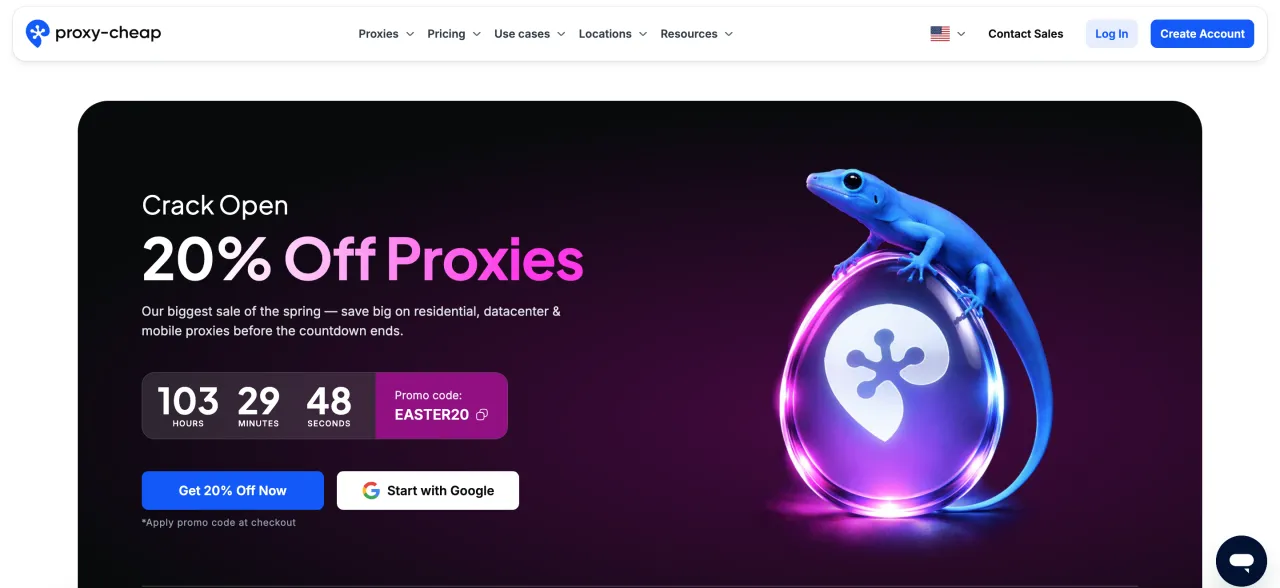Click the Start with Google button
This screenshot has width=1280, height=588.
click(428, 491)
